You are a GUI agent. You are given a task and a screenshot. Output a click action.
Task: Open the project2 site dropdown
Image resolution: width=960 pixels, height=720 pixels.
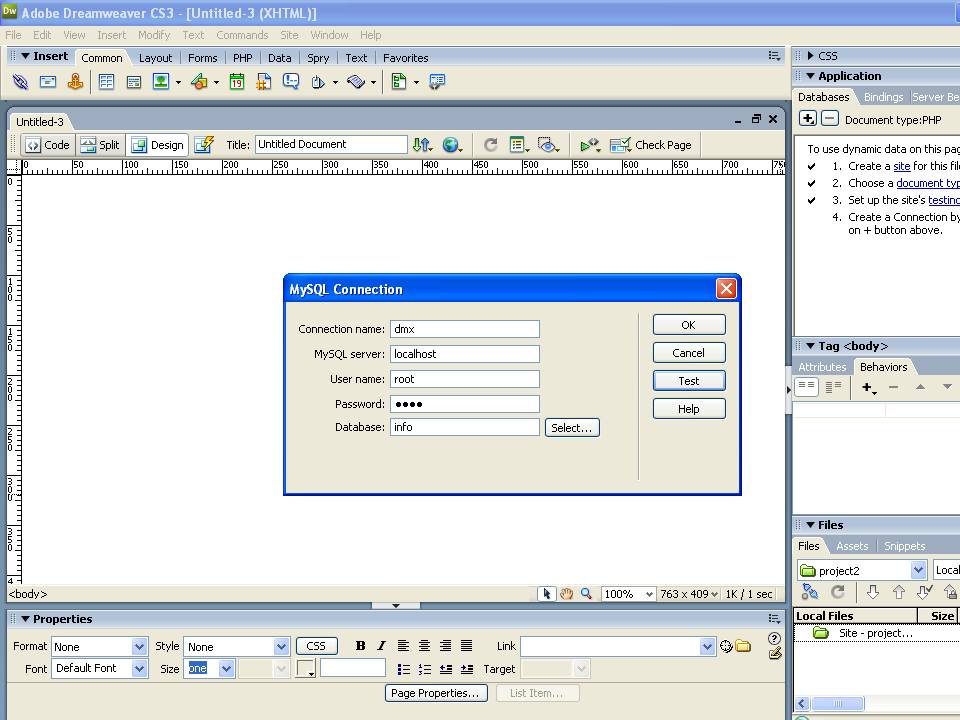[918, 571]
